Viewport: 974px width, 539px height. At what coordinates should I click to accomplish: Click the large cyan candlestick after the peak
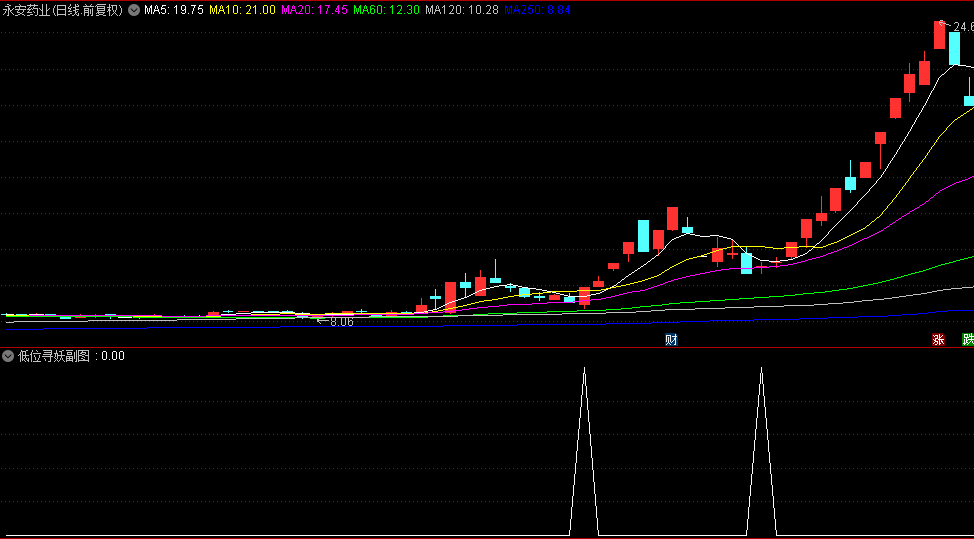point(954,49)
